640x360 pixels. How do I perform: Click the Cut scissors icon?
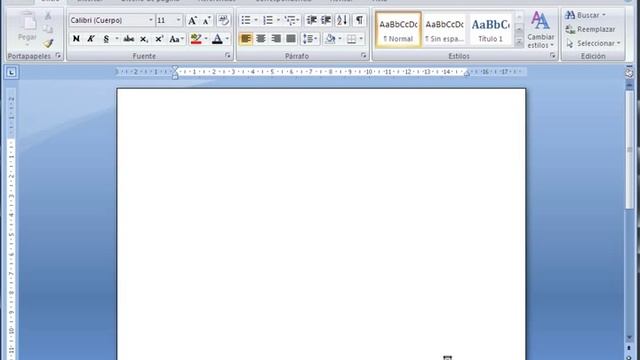point(48,16)
